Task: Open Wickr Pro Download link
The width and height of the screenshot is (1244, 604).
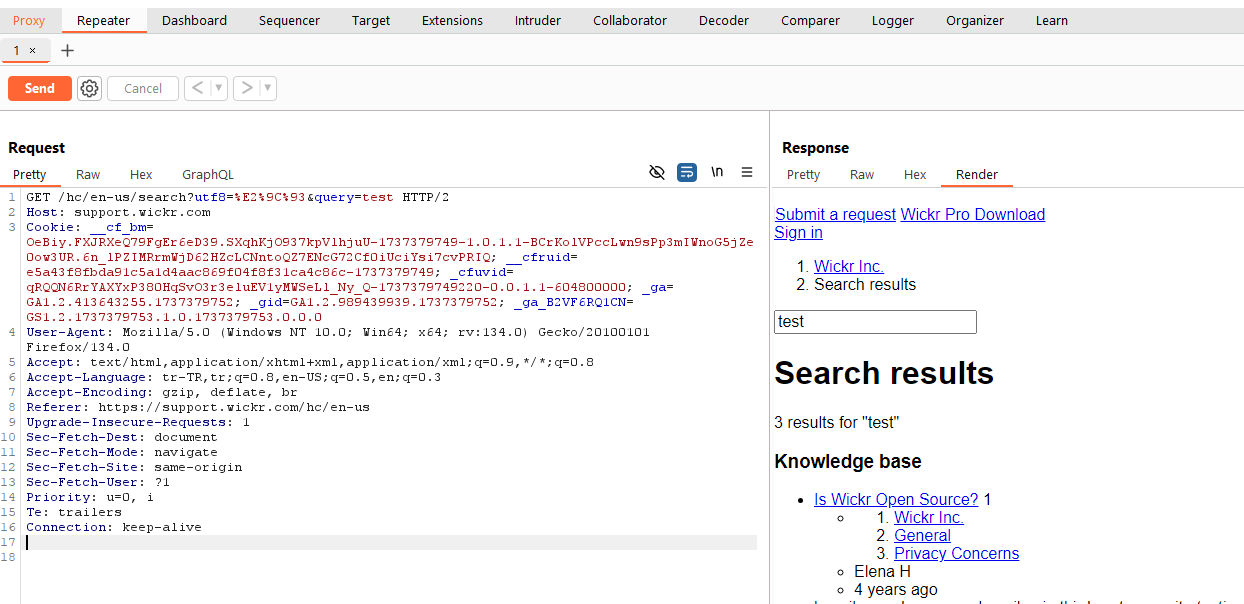Action: click(x=973, y=214)
